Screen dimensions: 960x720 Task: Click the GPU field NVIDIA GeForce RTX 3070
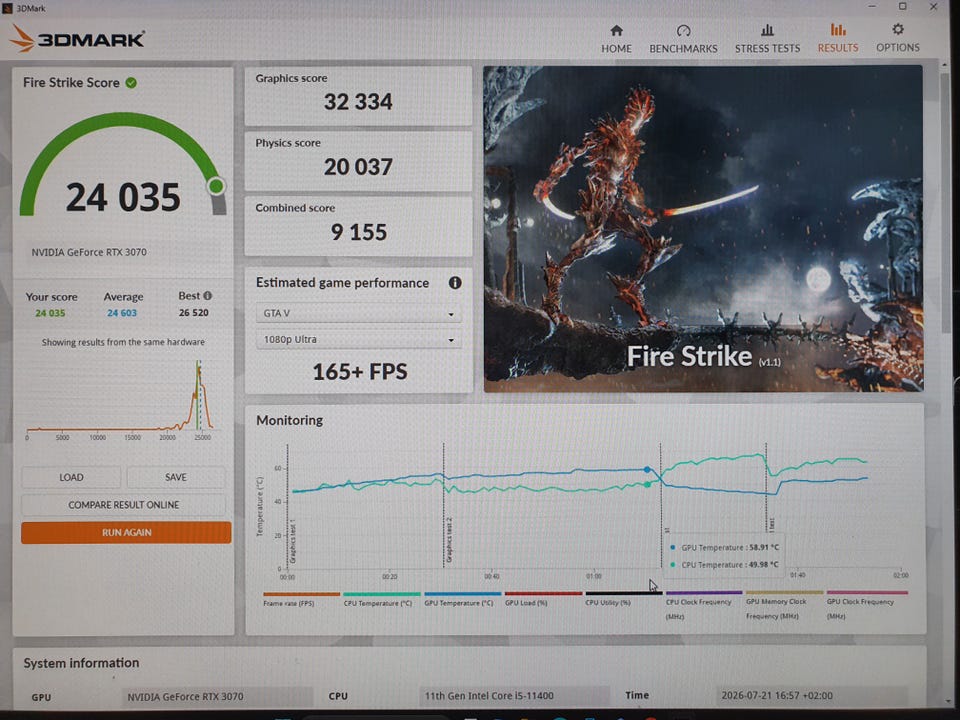click(217, 696)
